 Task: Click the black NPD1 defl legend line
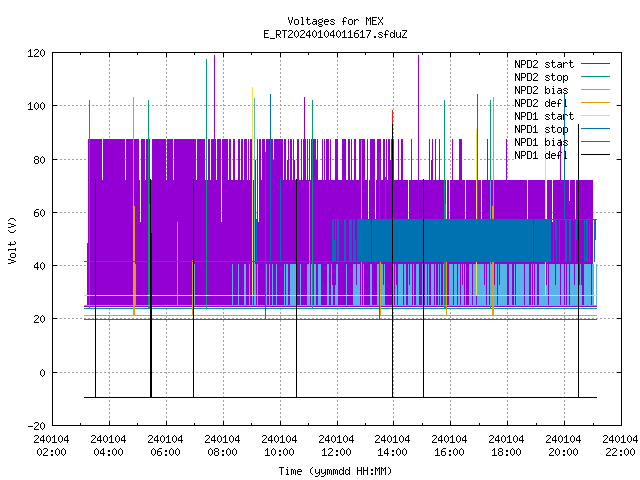point(595,155)
